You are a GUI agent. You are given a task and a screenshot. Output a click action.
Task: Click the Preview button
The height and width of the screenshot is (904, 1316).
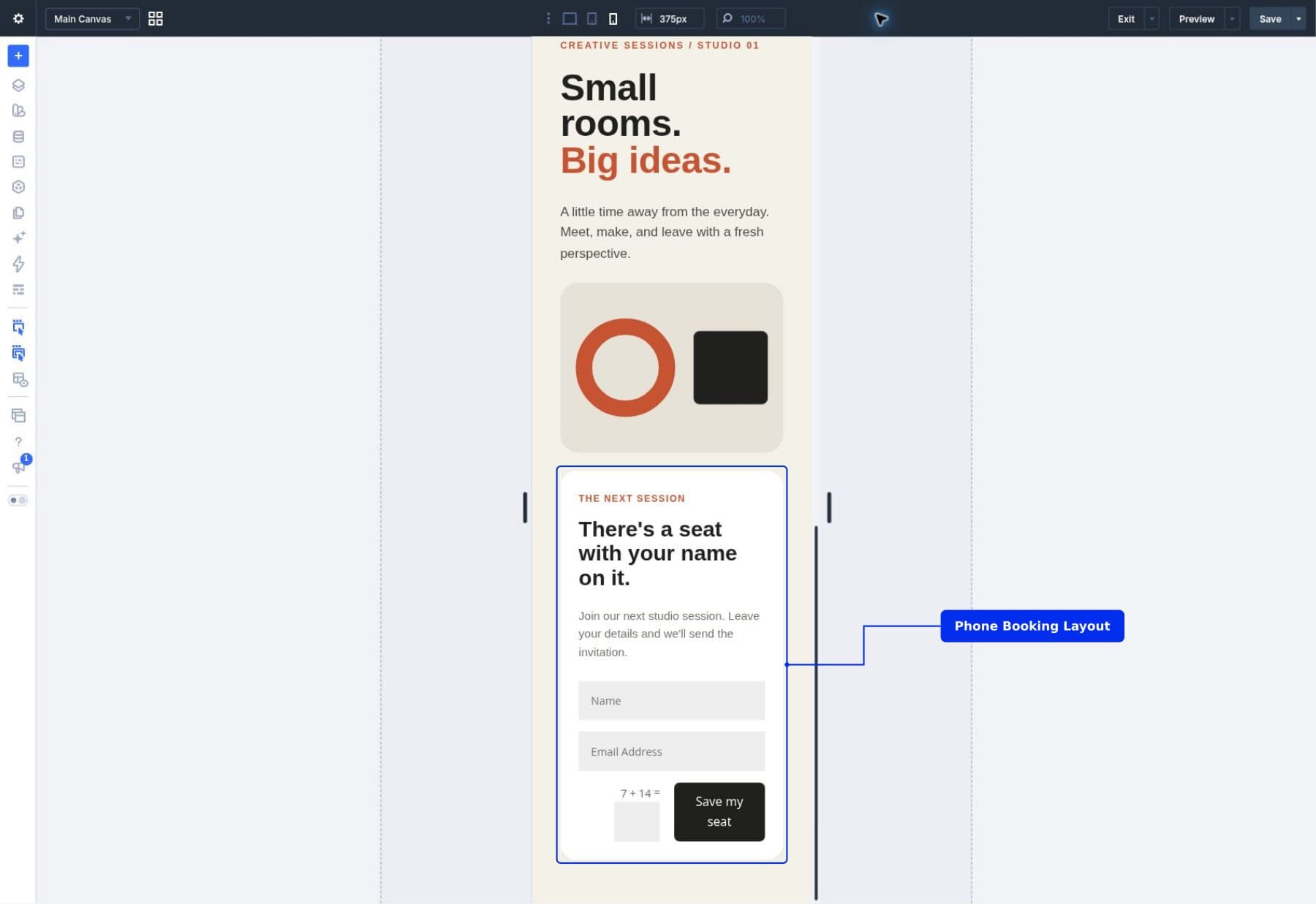[1197, 18]
